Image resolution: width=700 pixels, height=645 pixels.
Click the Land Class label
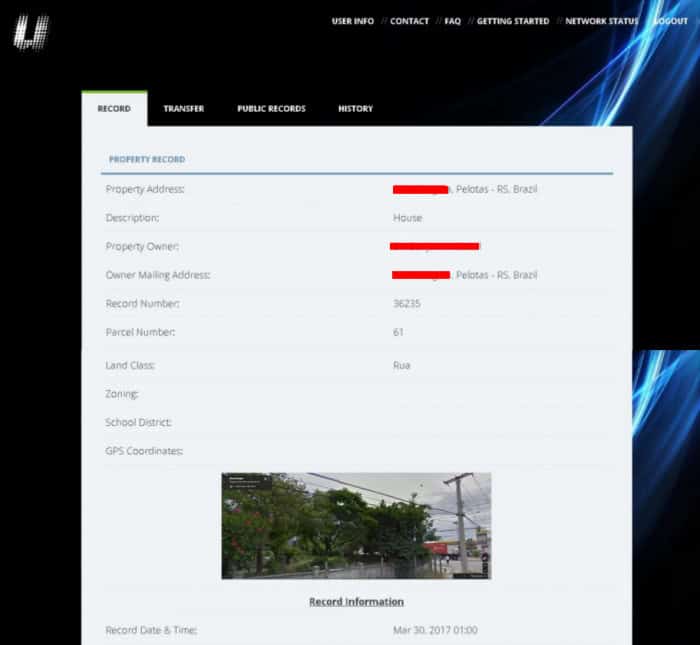[x=130, y=365]
